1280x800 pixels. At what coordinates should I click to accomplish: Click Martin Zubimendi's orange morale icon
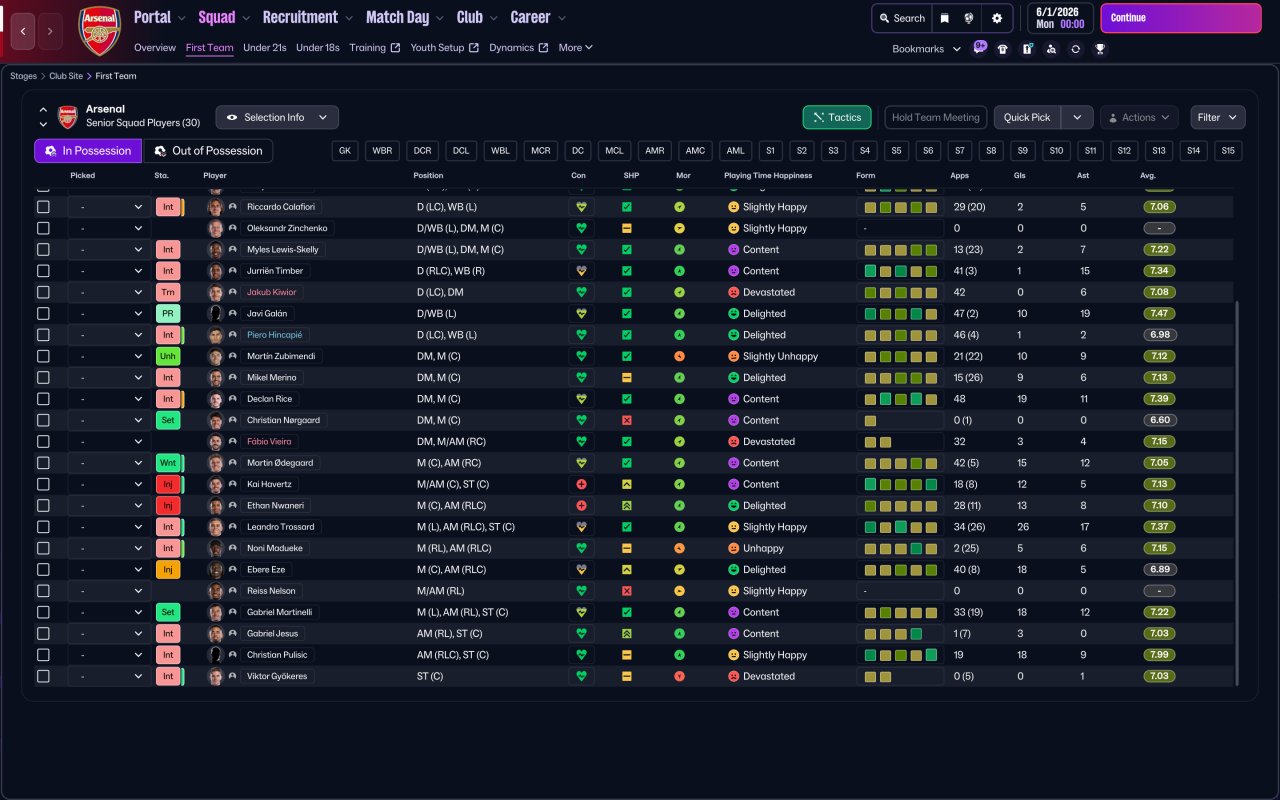click(x=680, y=356)
